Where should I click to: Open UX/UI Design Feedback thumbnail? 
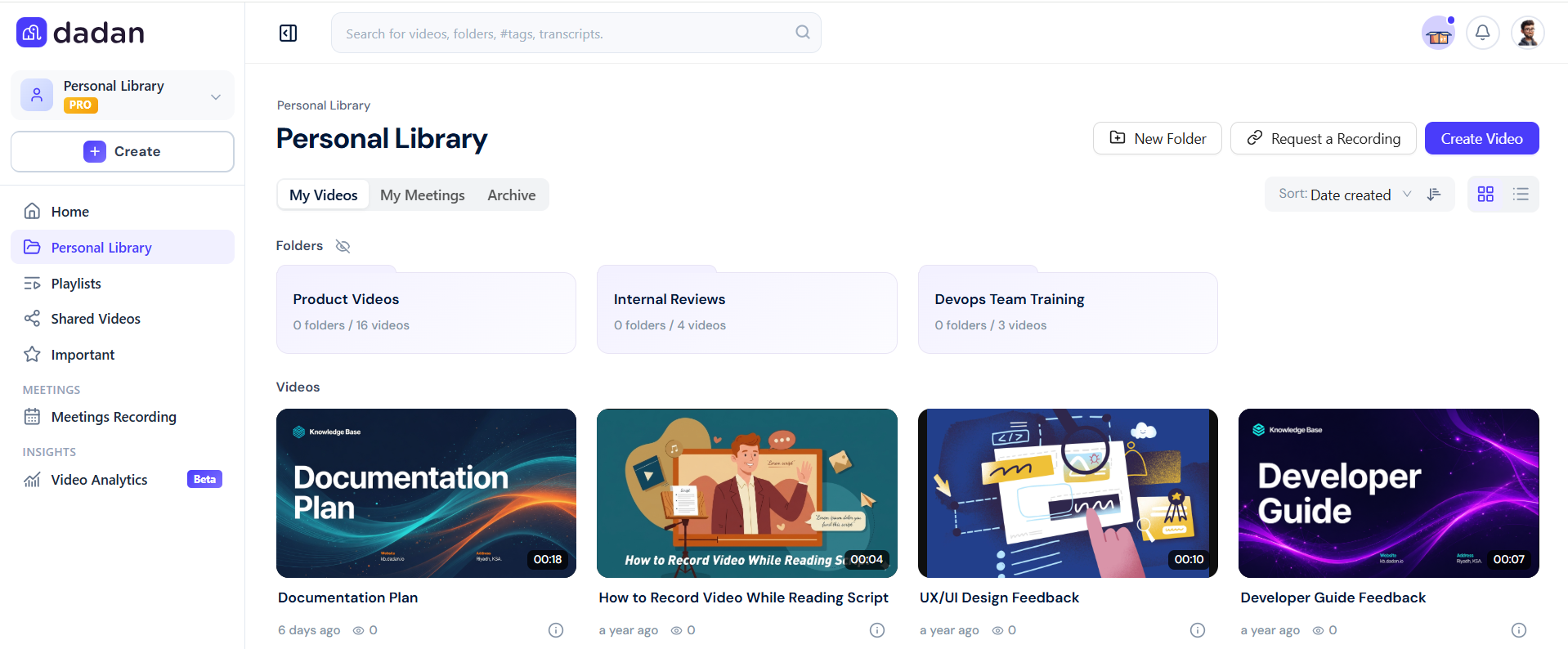point(1068,493)
